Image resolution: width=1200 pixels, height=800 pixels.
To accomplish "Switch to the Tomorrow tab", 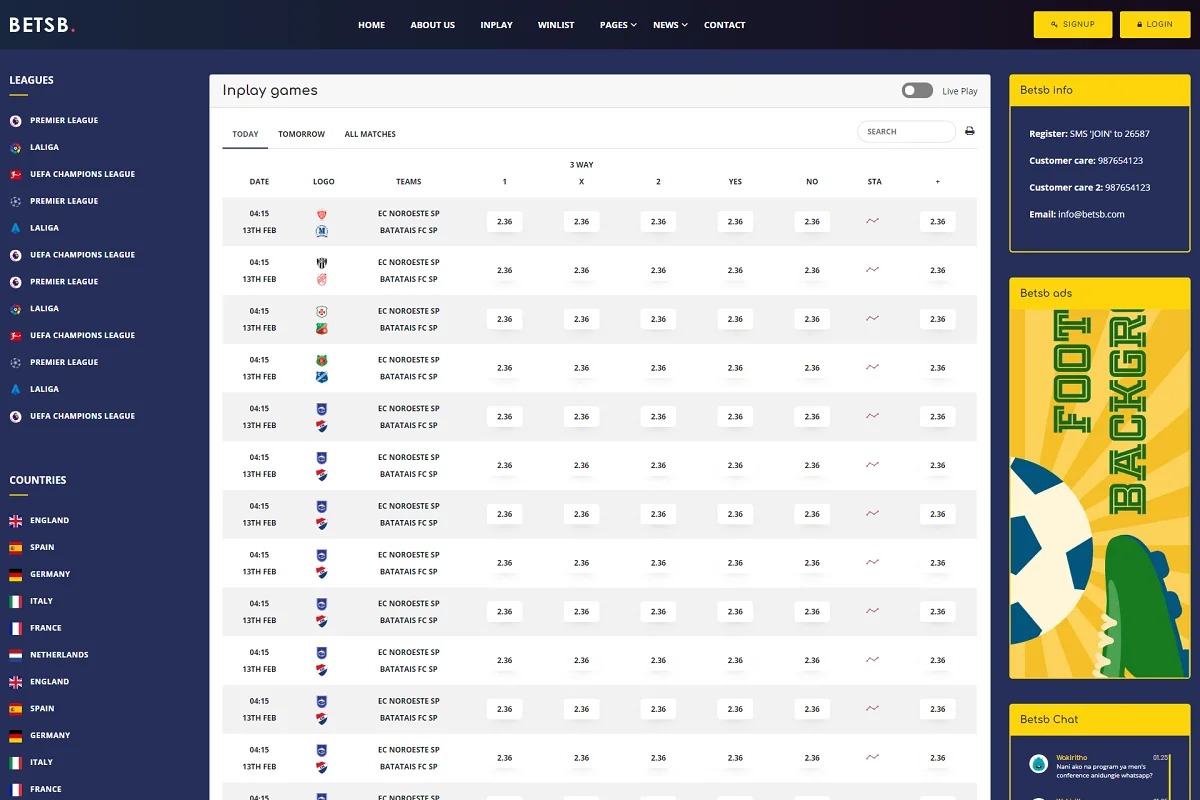I will click(x=301, y=134).
